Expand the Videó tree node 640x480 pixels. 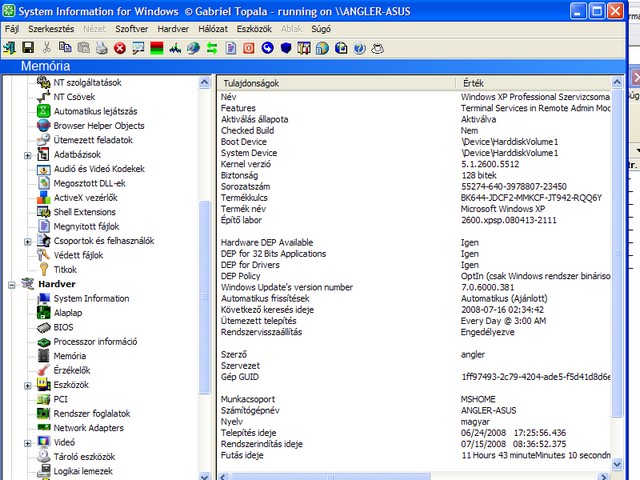27,443
